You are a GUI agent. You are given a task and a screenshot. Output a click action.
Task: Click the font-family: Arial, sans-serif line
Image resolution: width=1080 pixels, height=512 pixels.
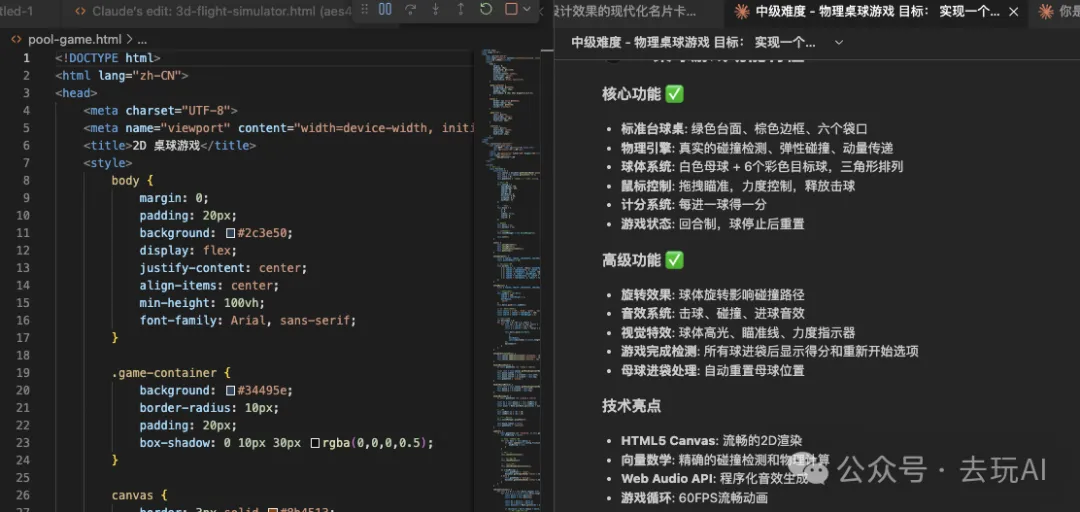[x=248, y=320]
